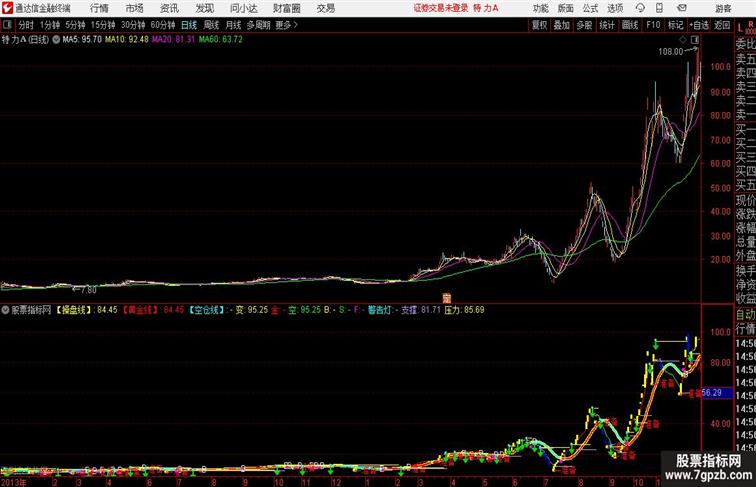This screenshot has height=487, width=756.
Task: Click the 证券交易未登录 login status link
Action: pyautogui.click(x=441, y=8)
